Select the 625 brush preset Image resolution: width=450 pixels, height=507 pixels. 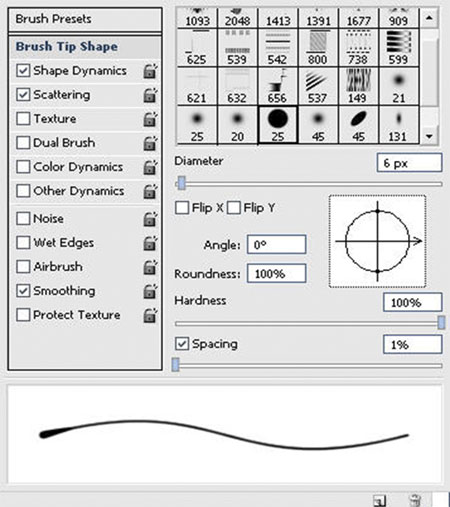tap(197, 47)
